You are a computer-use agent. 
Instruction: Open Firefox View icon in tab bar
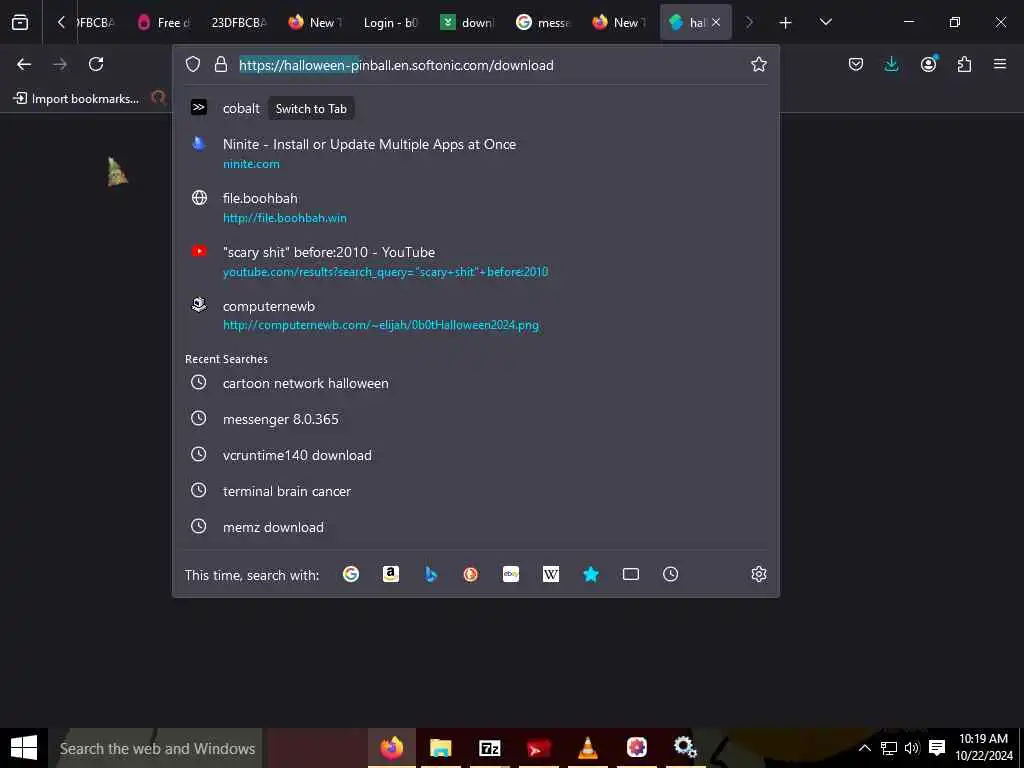click(x=20, y=23)
